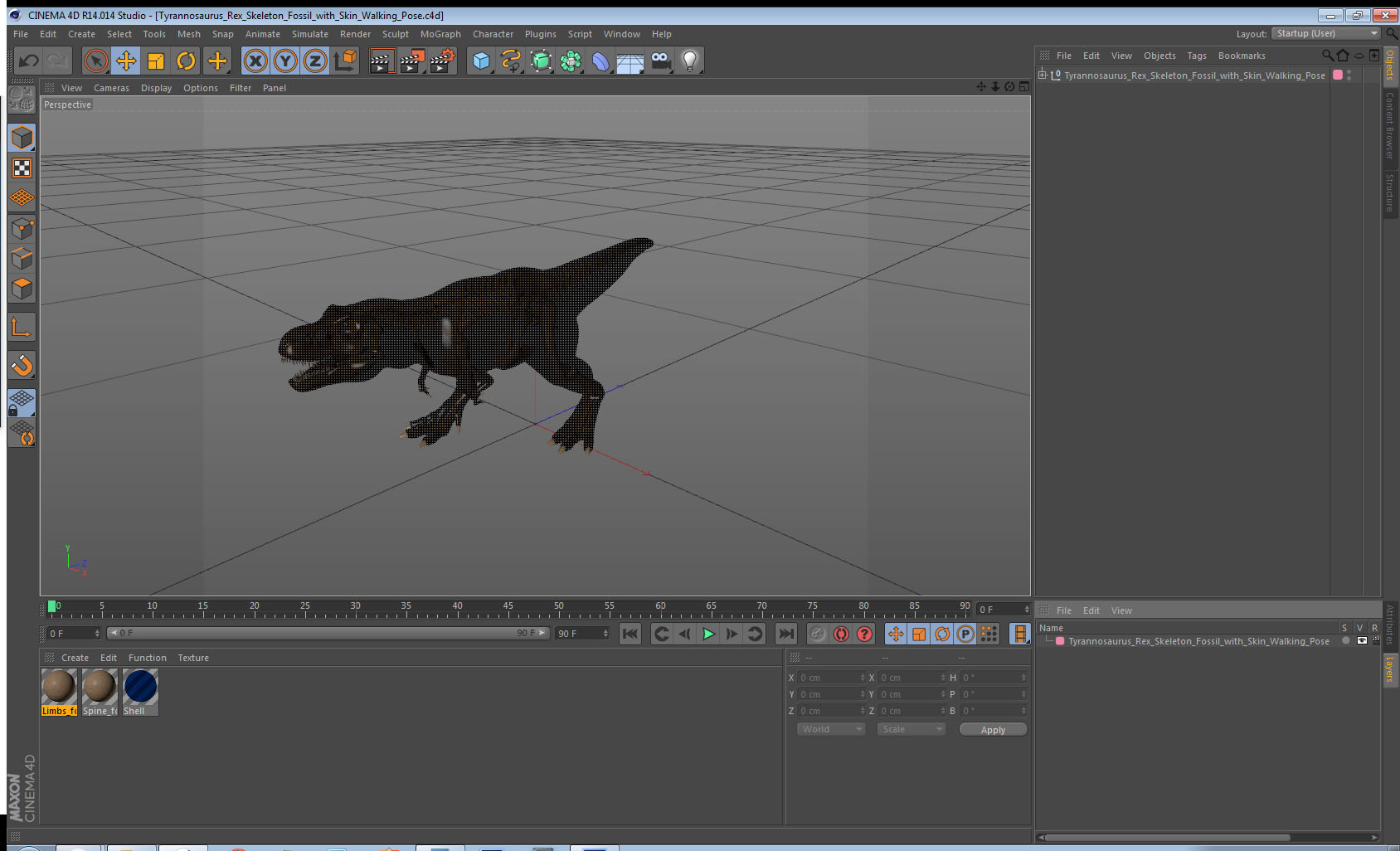Click Object Manager search magnifier icon
This screenshot has height=851, width=1400.
(x=1327, y=56)
